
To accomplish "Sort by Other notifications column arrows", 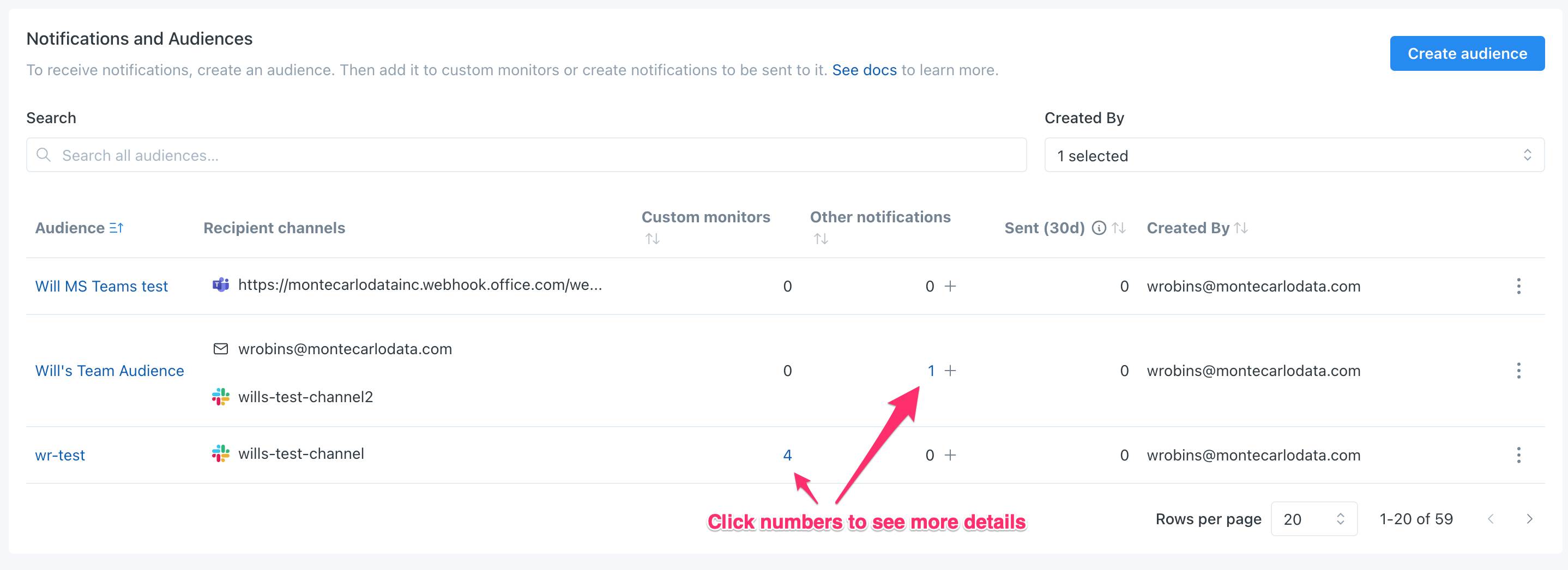I will click(x=821, y=239).
